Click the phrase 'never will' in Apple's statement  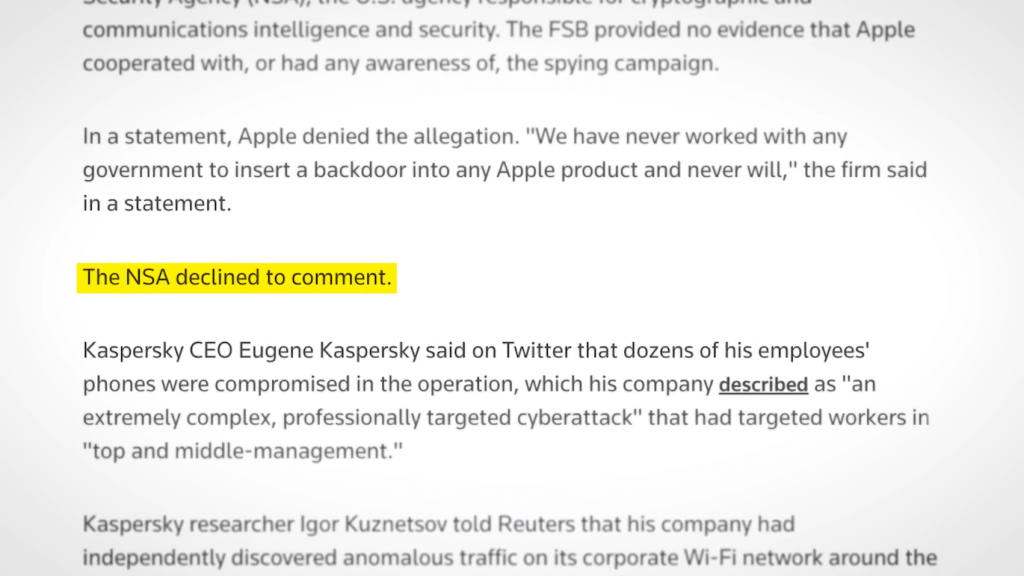coord(735,169)
